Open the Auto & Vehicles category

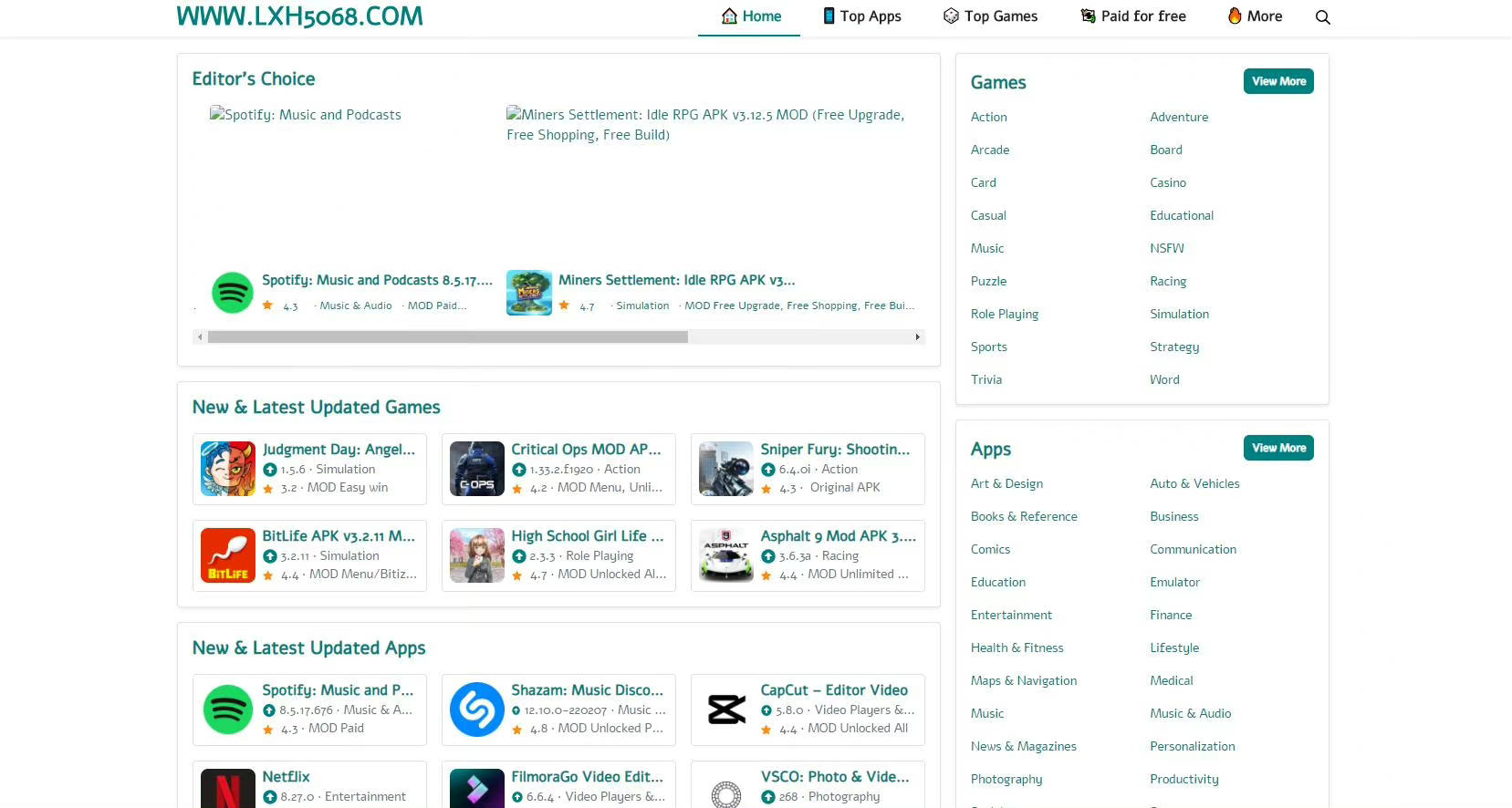pos(1194,483)
